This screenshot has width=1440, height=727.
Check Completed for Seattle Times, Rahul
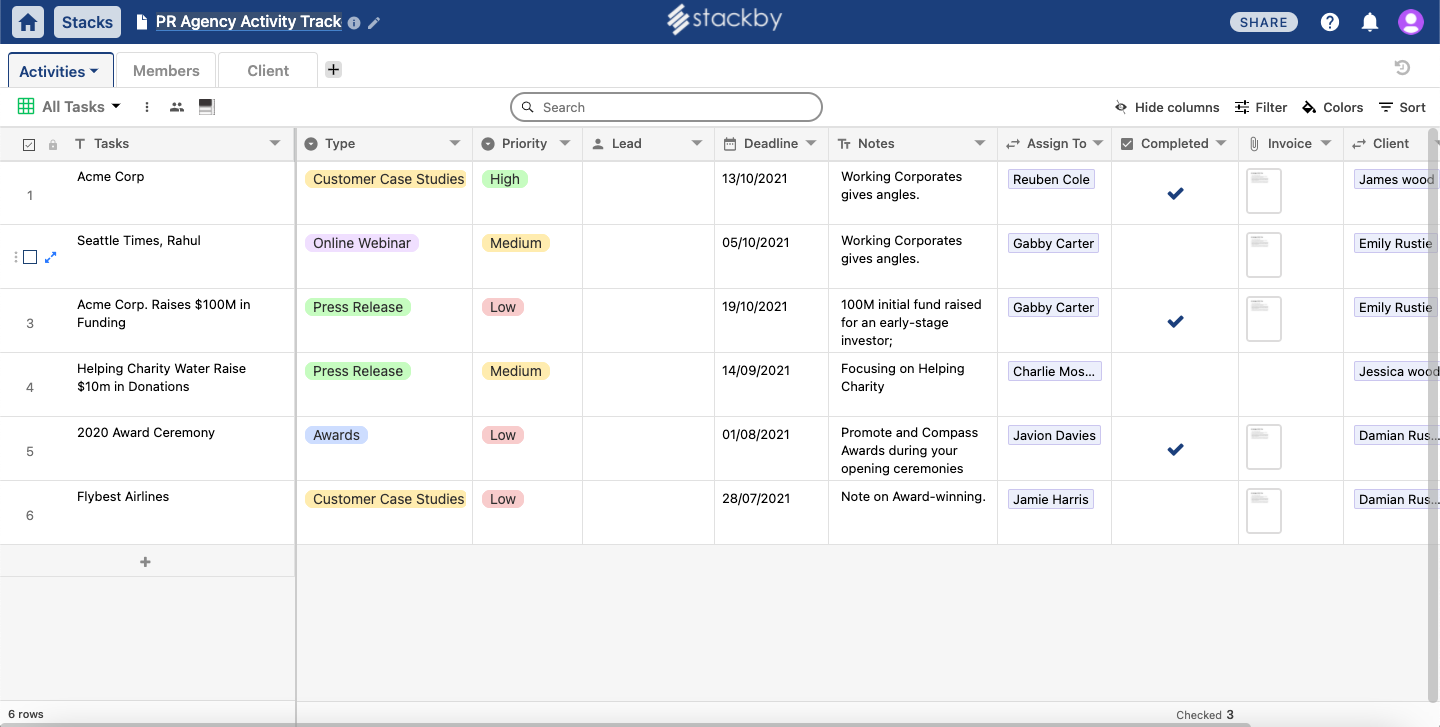pos(1175,257)
